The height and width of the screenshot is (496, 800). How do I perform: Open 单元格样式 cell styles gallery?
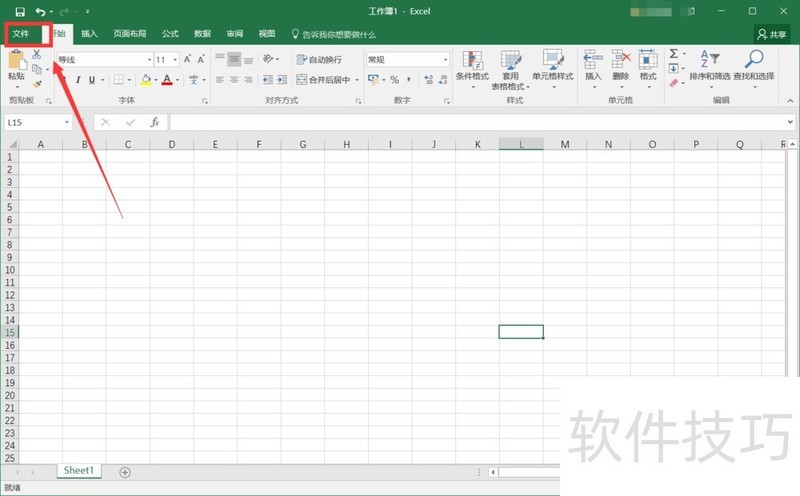(x=553, y=69)
